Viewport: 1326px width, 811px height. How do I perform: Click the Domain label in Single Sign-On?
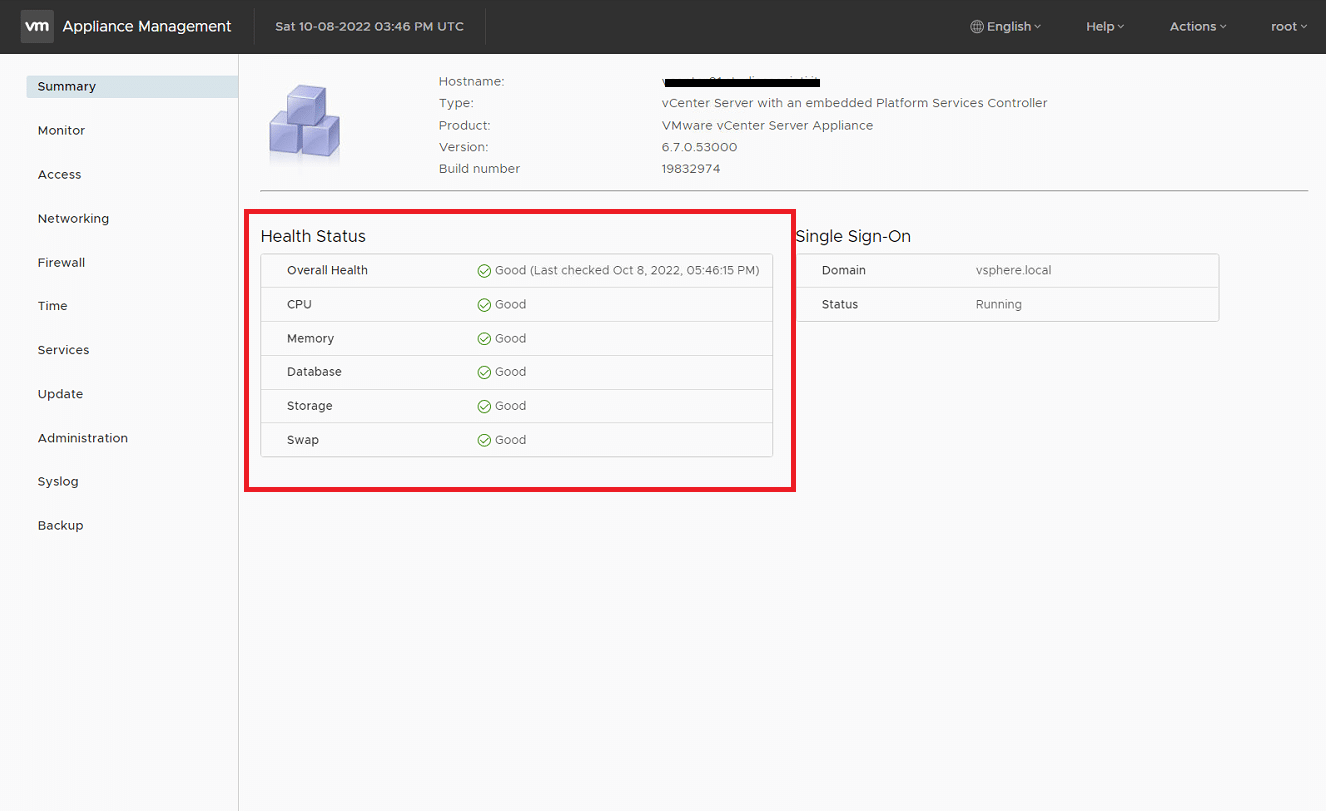click(x=844, y=271)
